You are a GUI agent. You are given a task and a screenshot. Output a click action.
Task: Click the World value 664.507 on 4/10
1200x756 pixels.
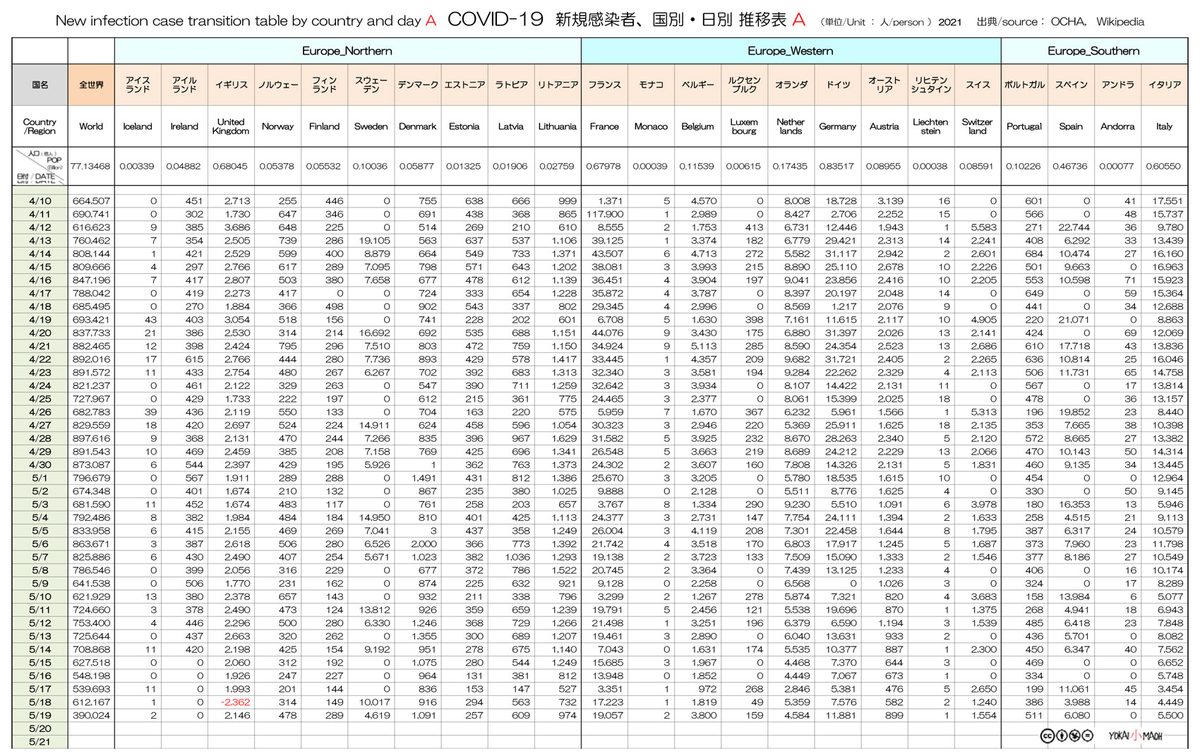click(92, 200)
